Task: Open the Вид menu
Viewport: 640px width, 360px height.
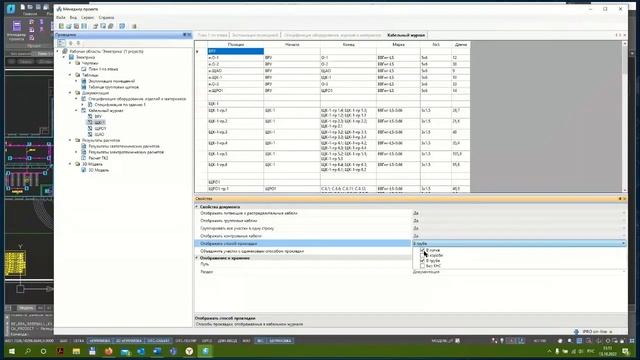Action: (73, 18)
